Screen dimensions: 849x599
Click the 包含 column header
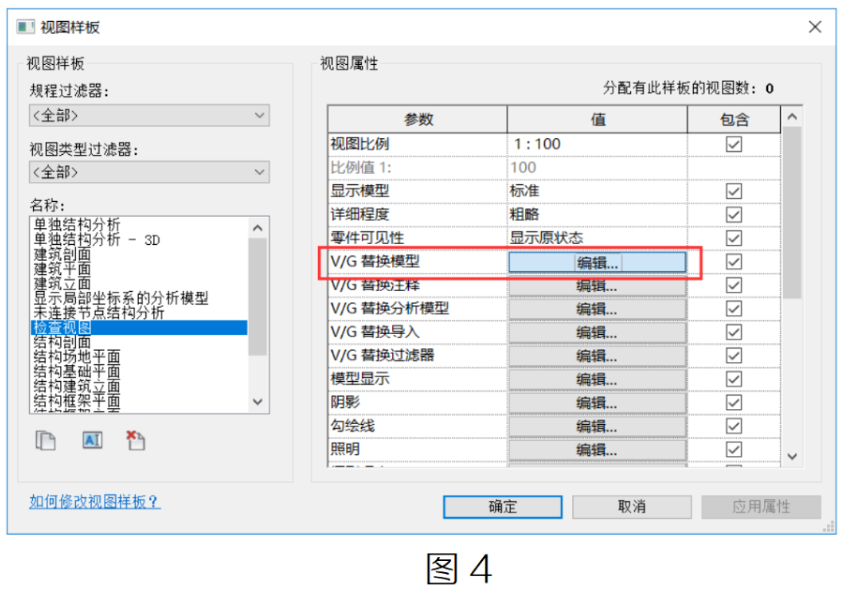coord(734,120)
